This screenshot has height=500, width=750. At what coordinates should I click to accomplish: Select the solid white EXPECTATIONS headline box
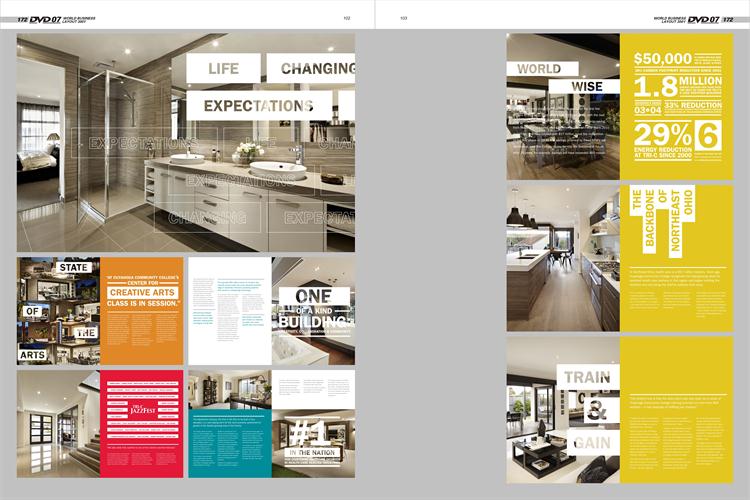tap(258, 105)
